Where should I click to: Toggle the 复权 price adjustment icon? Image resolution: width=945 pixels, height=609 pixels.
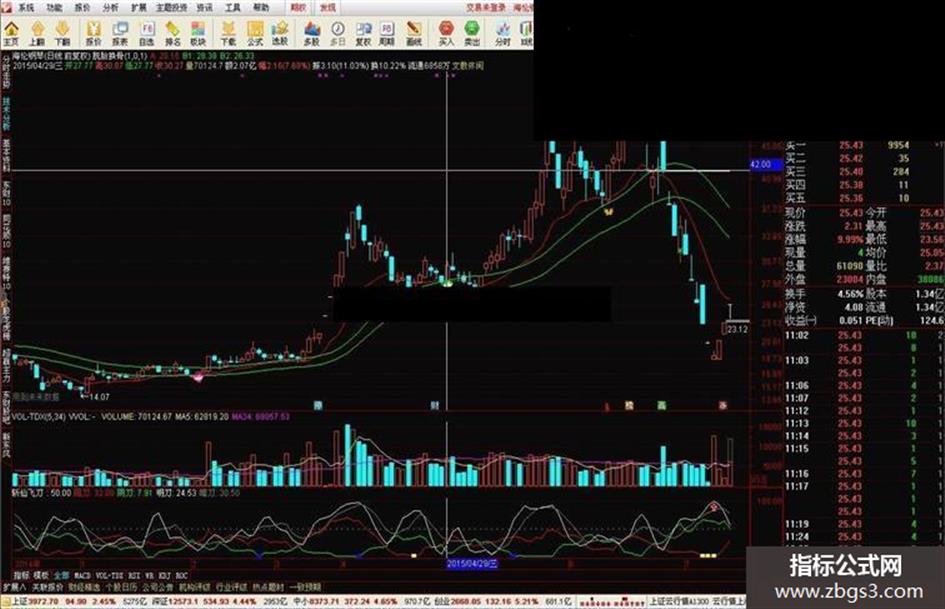tap(363, 33)
